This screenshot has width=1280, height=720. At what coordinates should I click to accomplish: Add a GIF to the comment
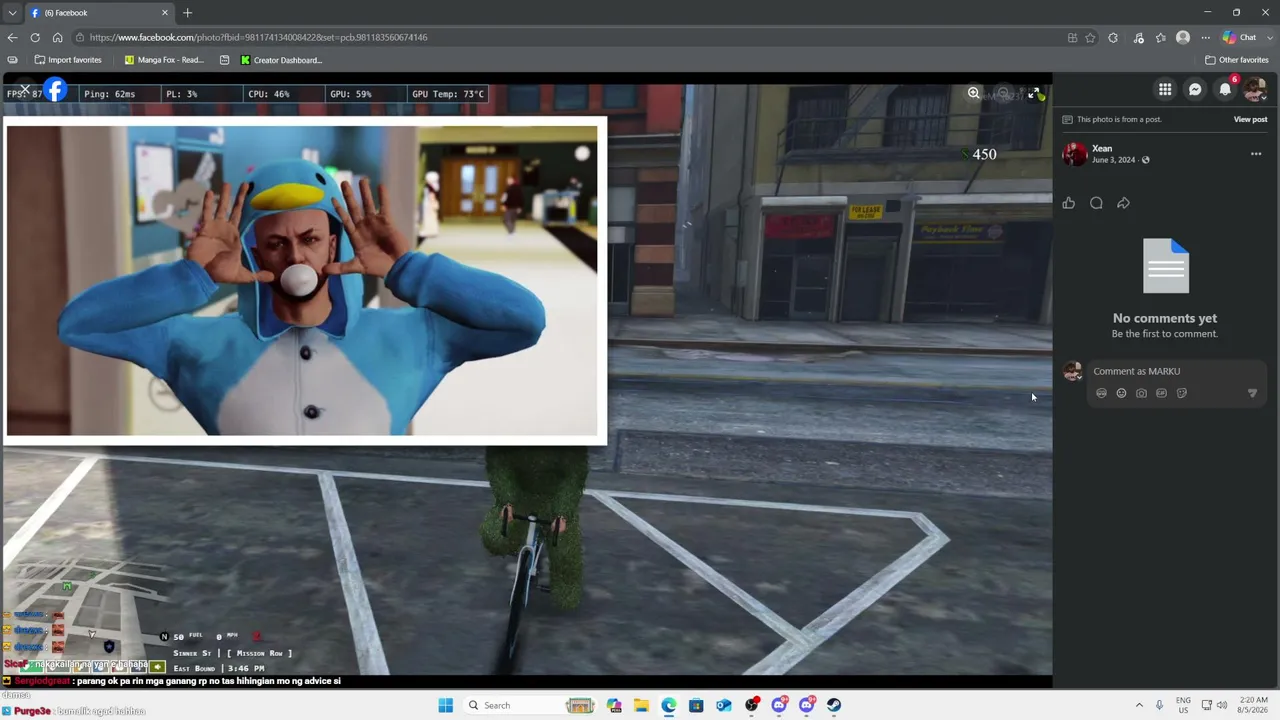point(1161,393)
